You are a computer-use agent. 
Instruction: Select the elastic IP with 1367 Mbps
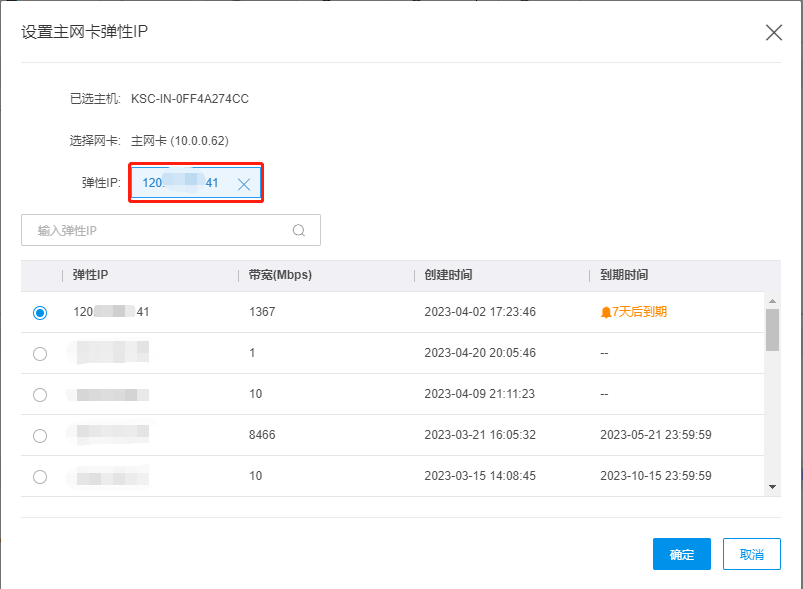tap(40, 313)
